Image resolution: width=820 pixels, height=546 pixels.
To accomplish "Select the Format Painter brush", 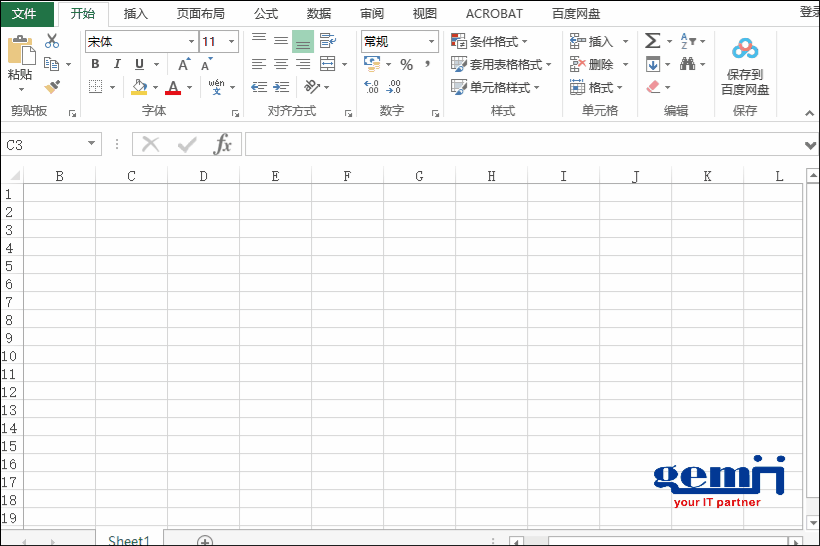I will [52, 87].
